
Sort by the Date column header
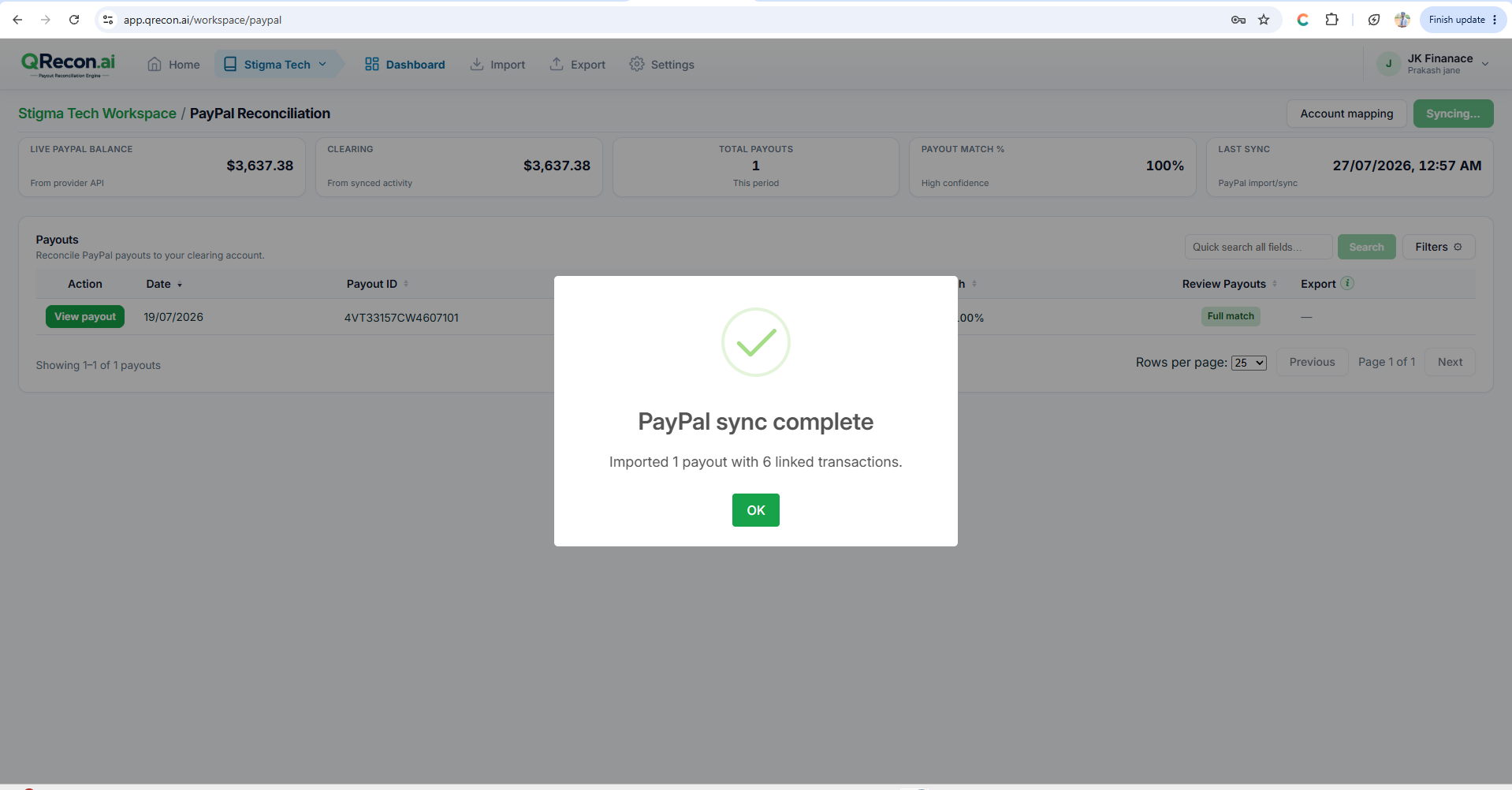pos(164,284)
